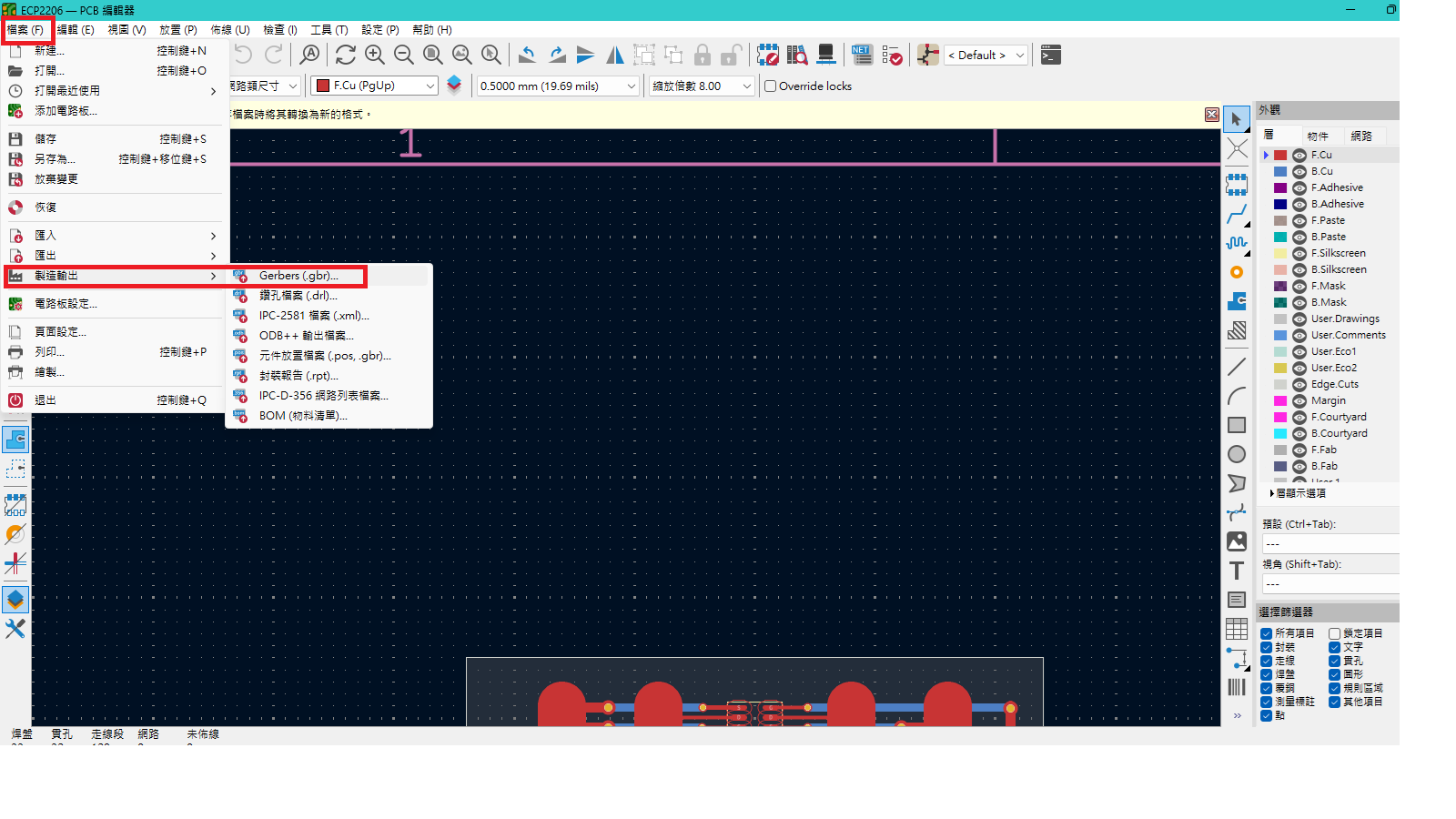Click the F.Mask color swatch
This screenshot has height=819, width=1456.
pyautogui.click(x=1280, y=287)
